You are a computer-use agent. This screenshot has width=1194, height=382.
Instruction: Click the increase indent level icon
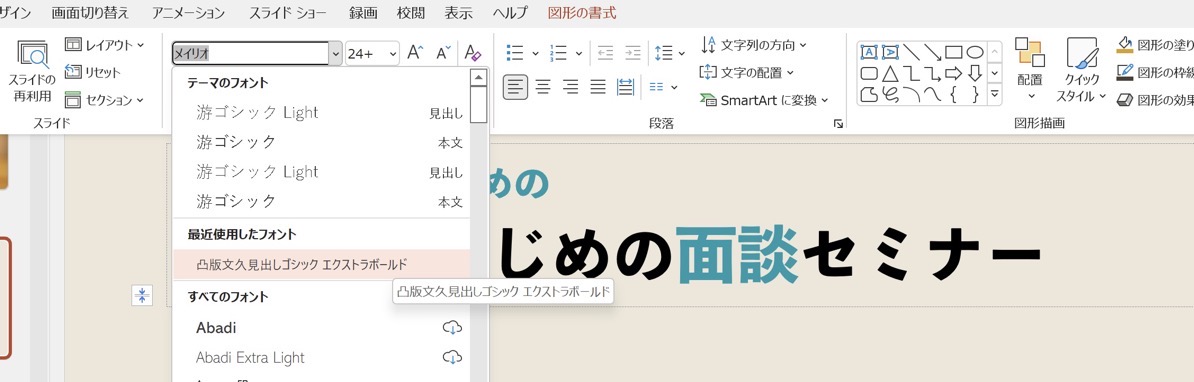click(633, 53)
